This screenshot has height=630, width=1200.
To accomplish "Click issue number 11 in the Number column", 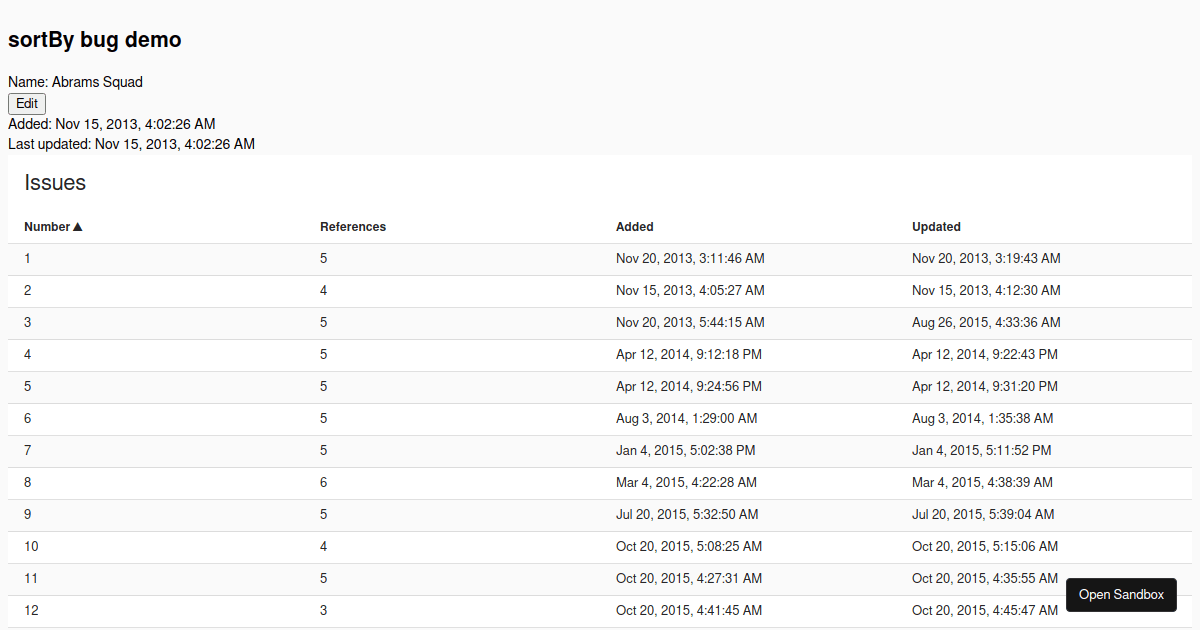I will pos(32,579).
